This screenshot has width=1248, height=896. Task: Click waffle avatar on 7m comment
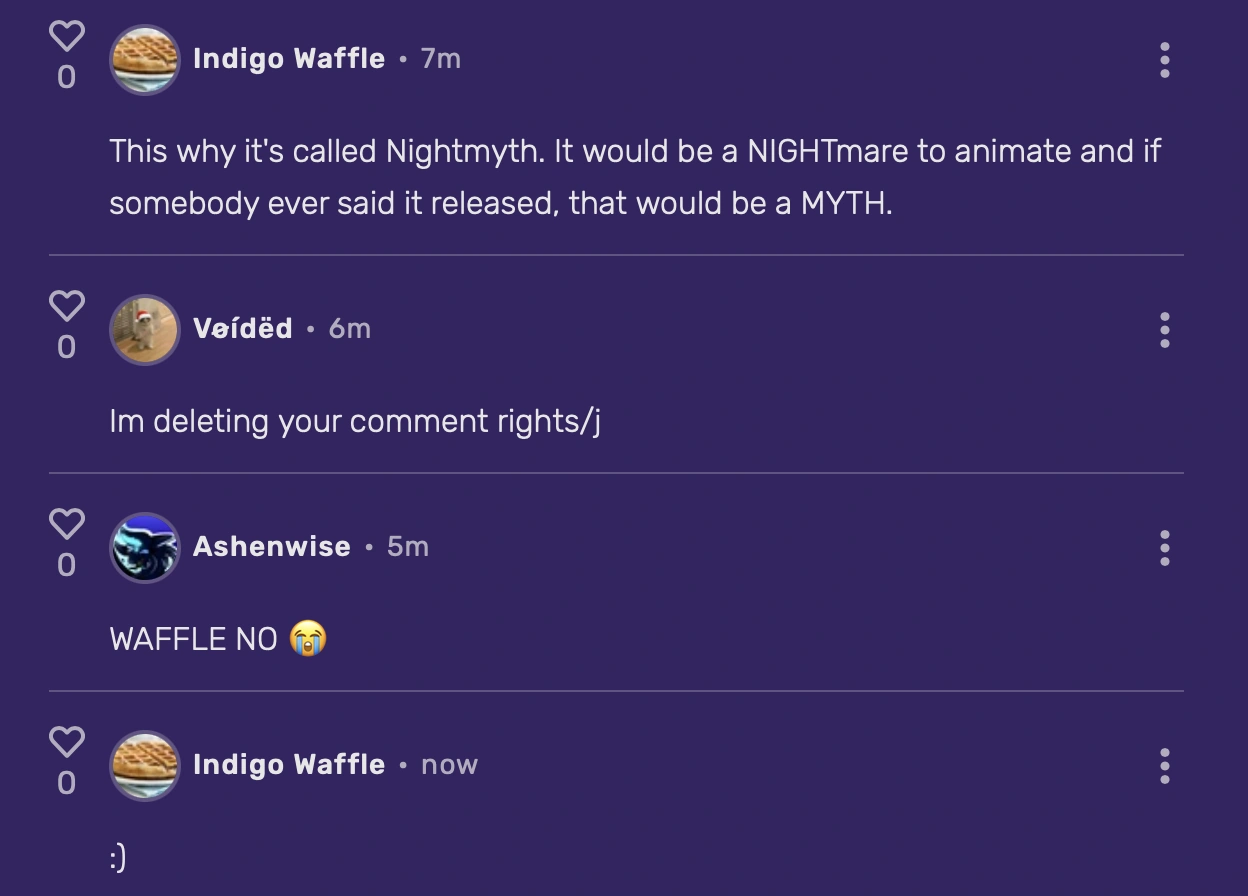point(145,60)
